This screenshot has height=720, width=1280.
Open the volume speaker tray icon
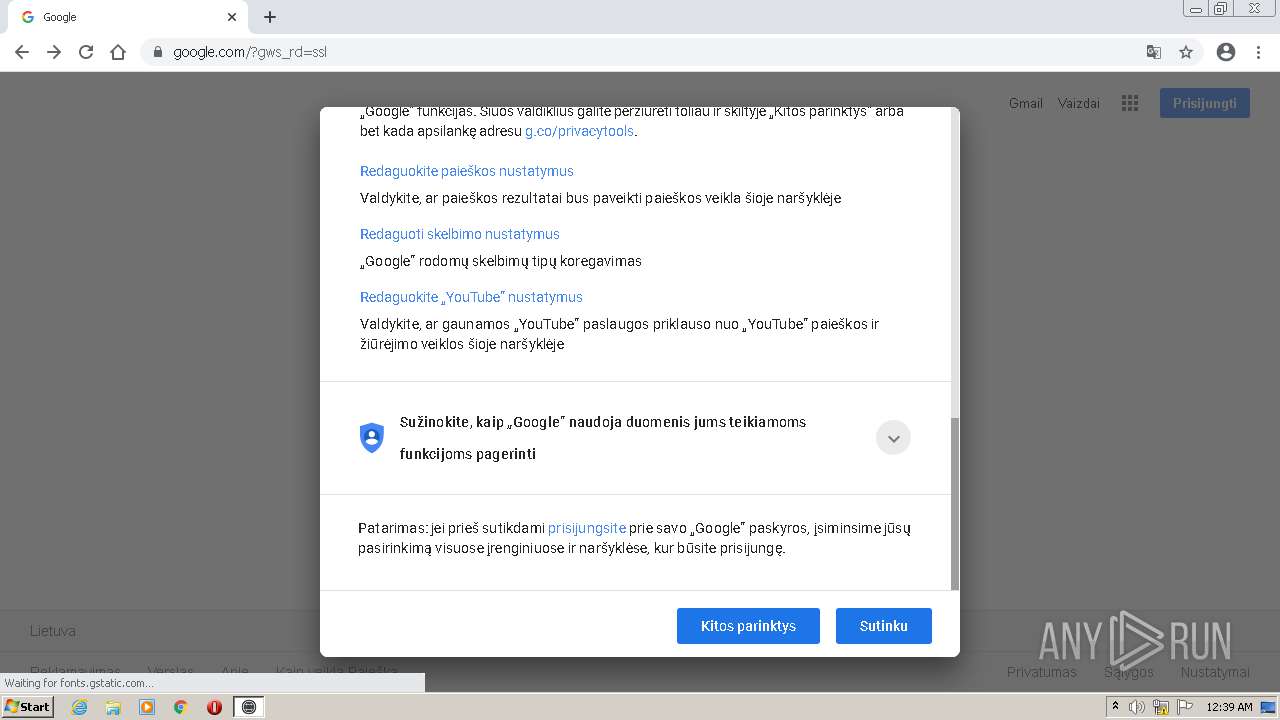point(1137,707)
